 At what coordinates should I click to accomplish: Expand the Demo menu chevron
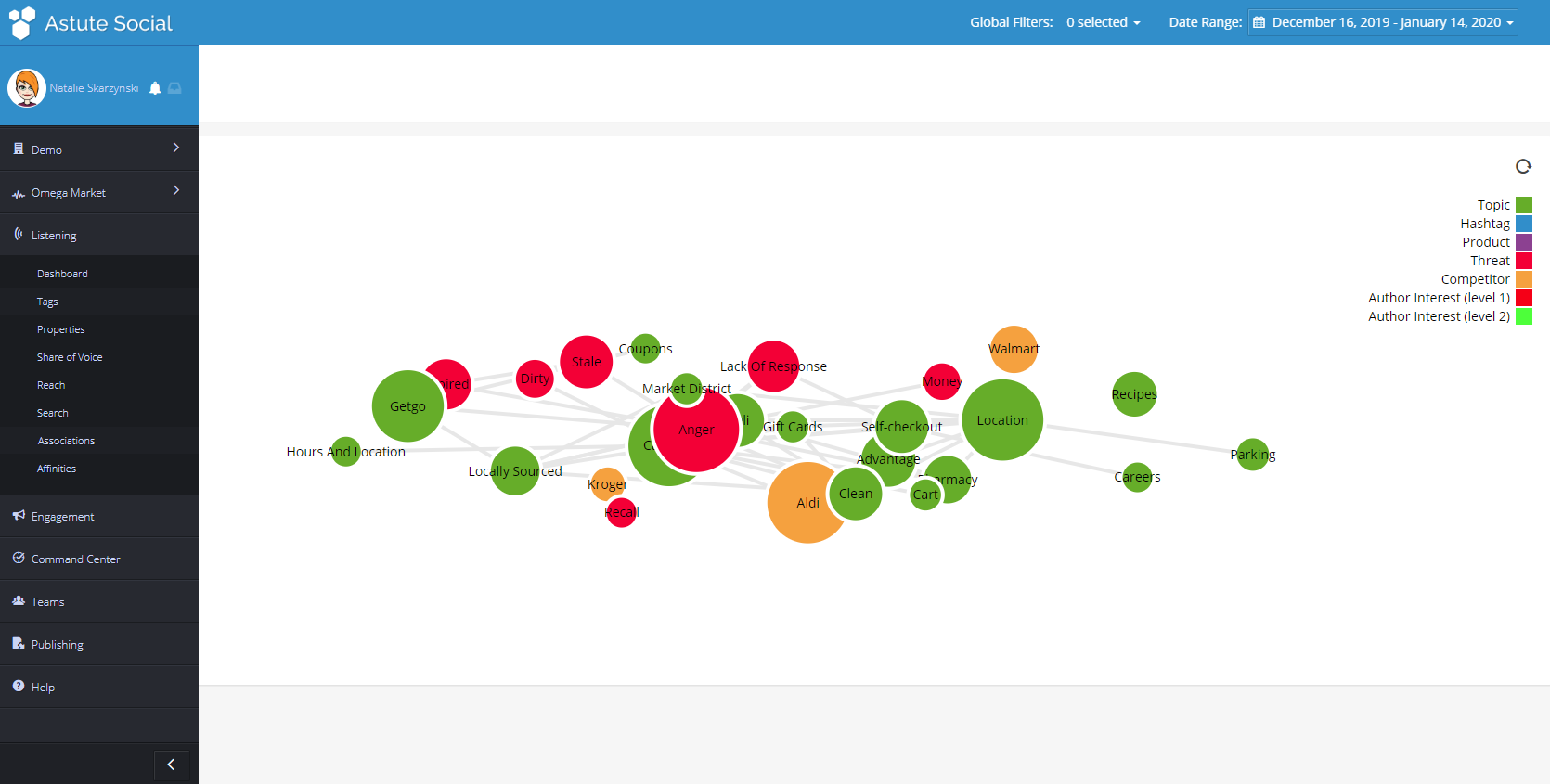point(176,148)
